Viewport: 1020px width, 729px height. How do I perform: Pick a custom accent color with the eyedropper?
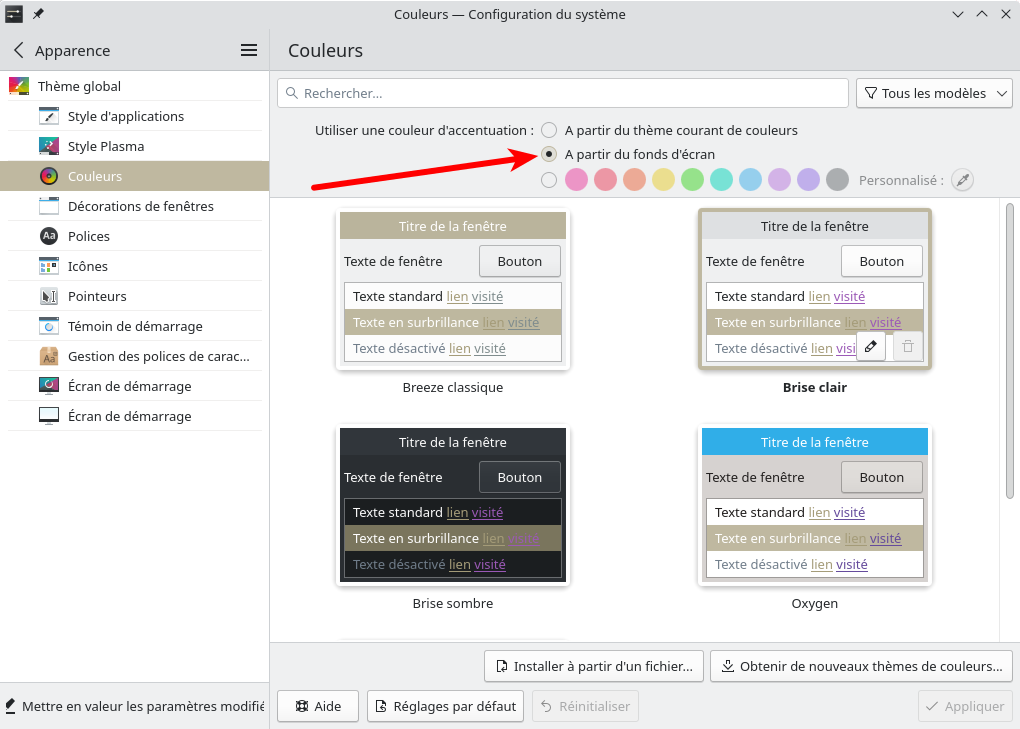[x=963, y=179]
